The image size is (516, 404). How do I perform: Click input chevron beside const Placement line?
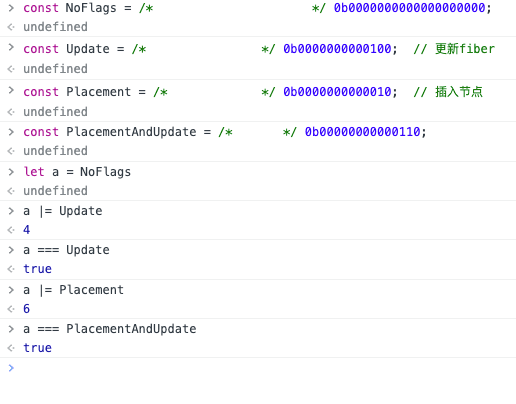11,90
